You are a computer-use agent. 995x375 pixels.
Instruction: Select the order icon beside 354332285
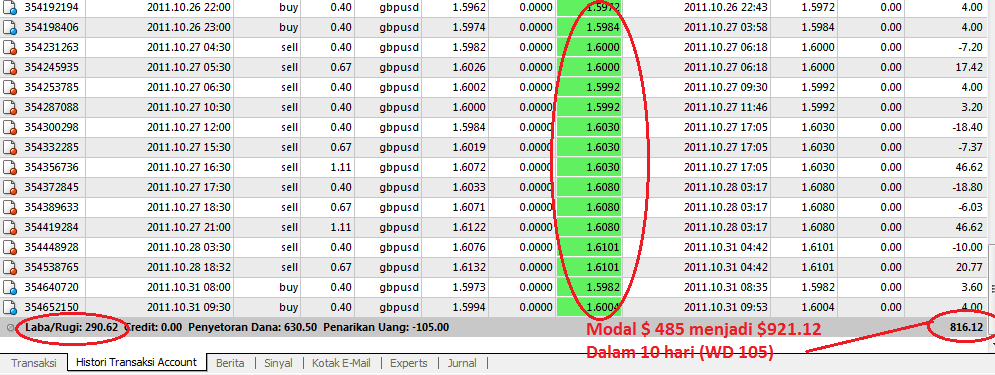coord(10,147)
